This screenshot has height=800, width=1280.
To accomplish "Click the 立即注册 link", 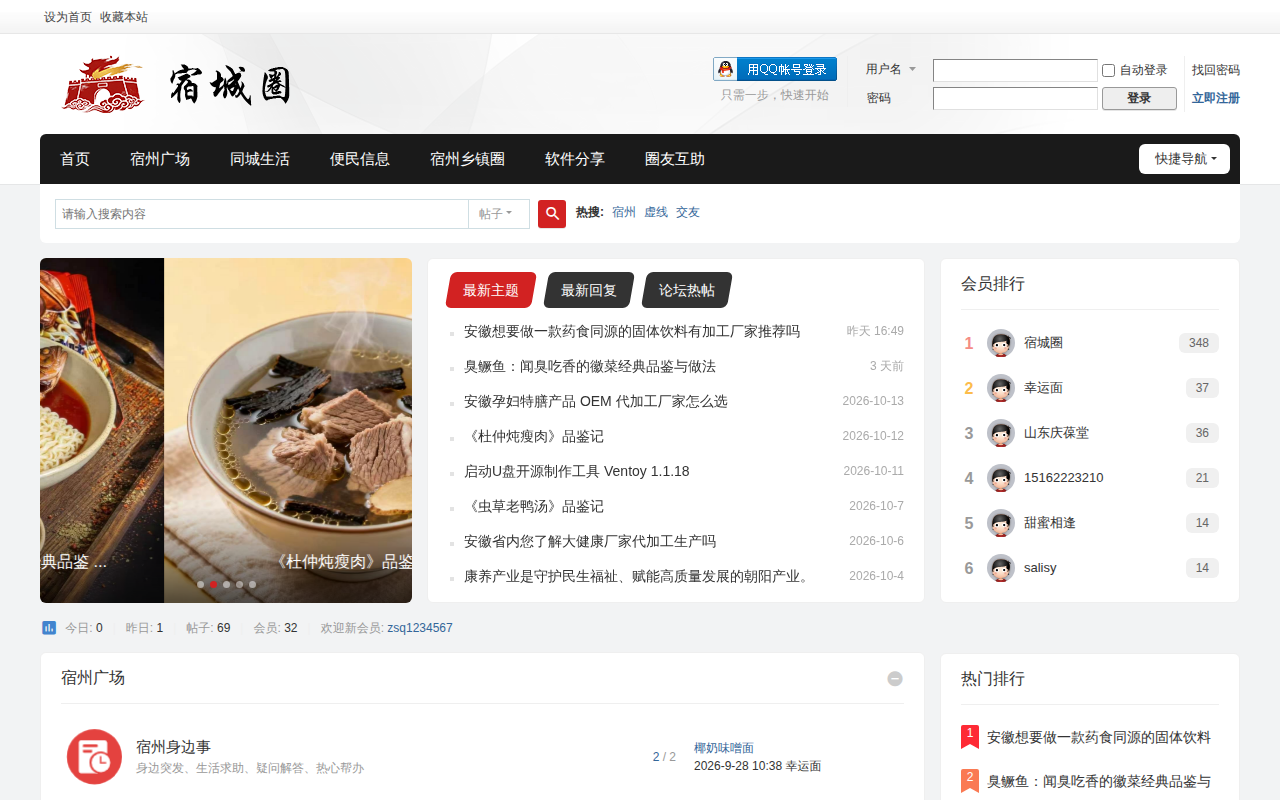I will 1216,98.
